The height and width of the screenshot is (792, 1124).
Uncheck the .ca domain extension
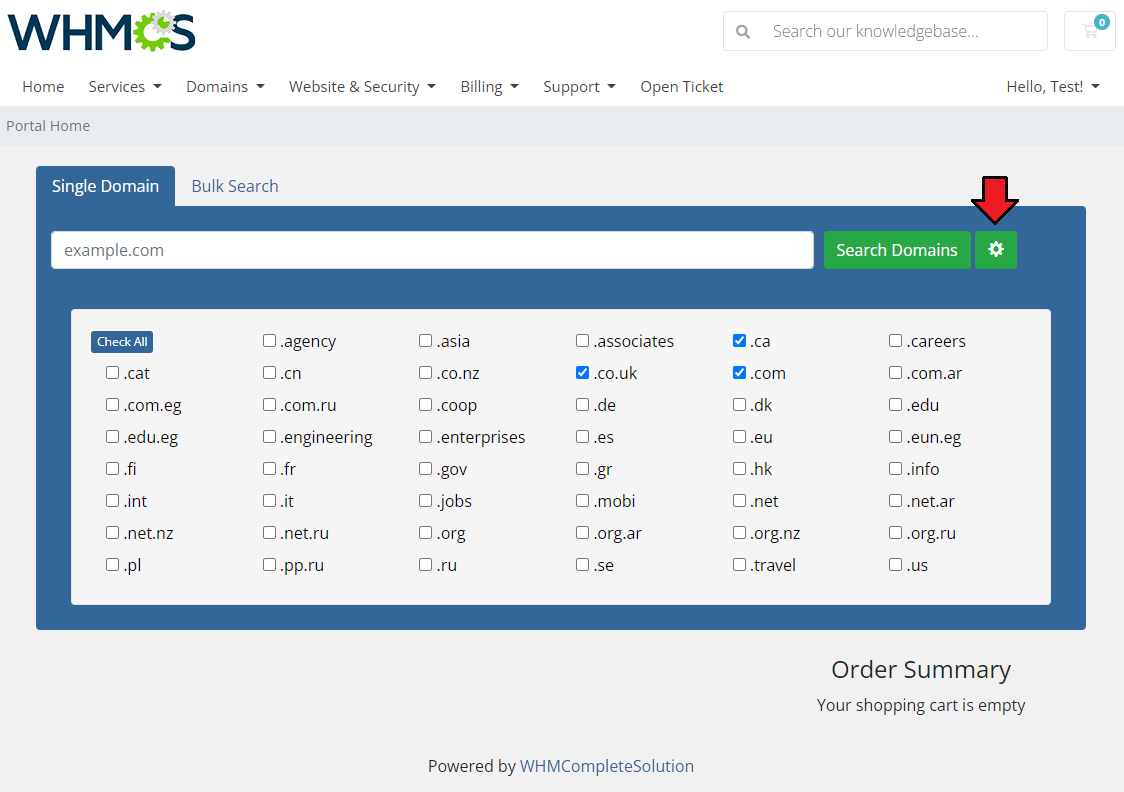click(739, 340)
